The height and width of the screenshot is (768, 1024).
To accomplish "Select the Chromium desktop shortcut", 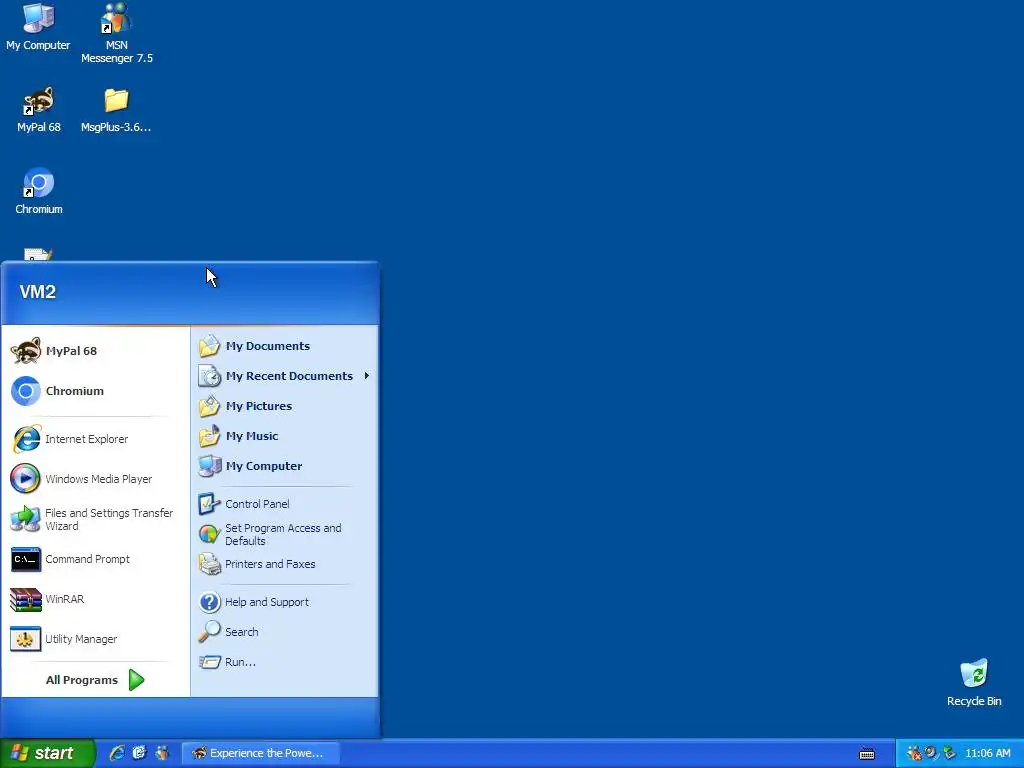I will pyautogui.click(x=39, y=192).
